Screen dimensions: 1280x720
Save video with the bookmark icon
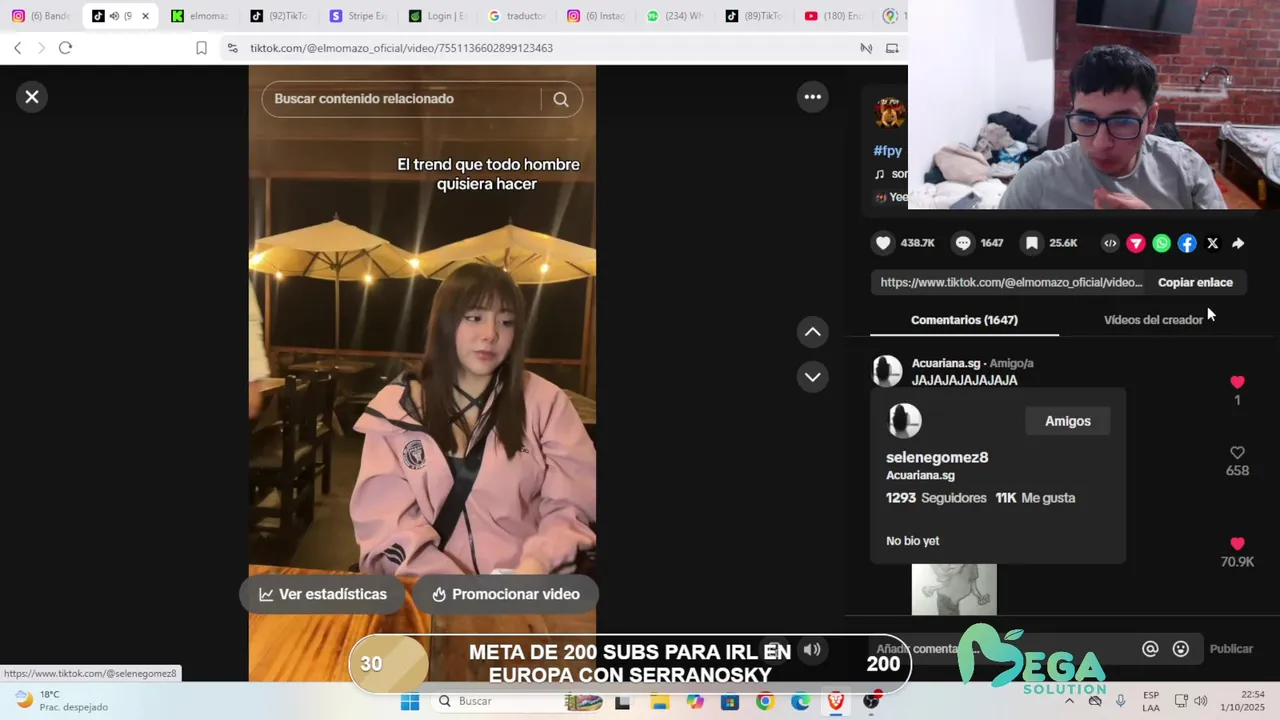tap(1032, 243)
